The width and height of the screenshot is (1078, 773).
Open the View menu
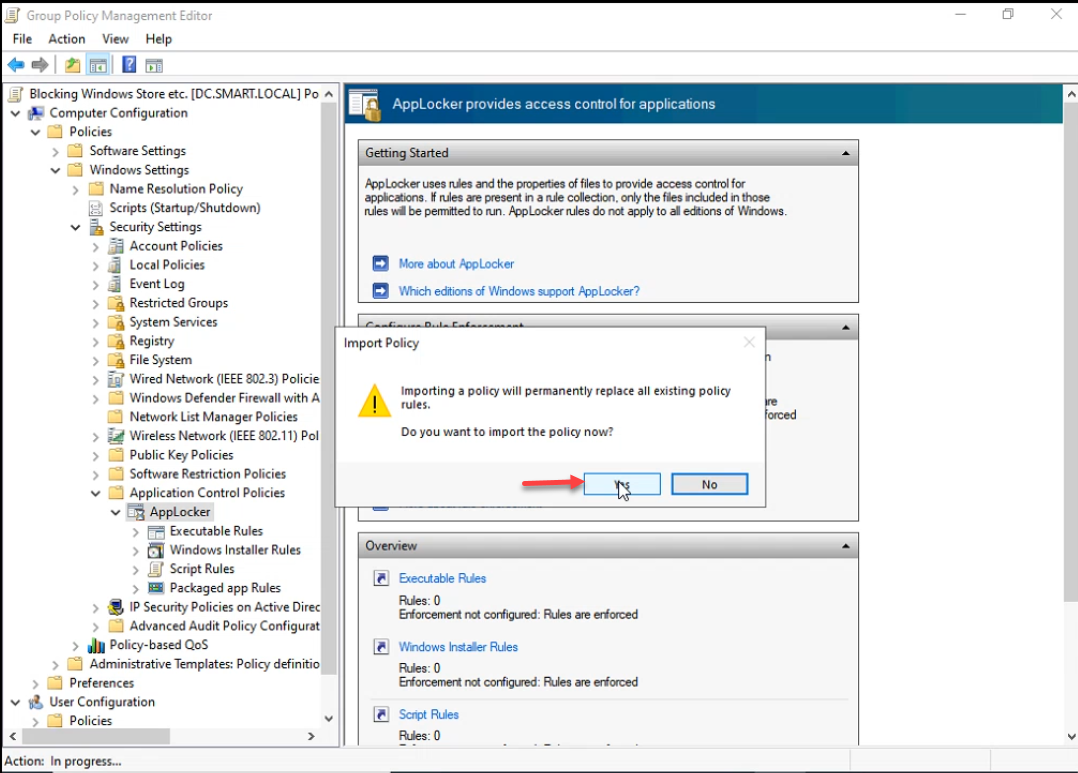[x=116, y=39]
